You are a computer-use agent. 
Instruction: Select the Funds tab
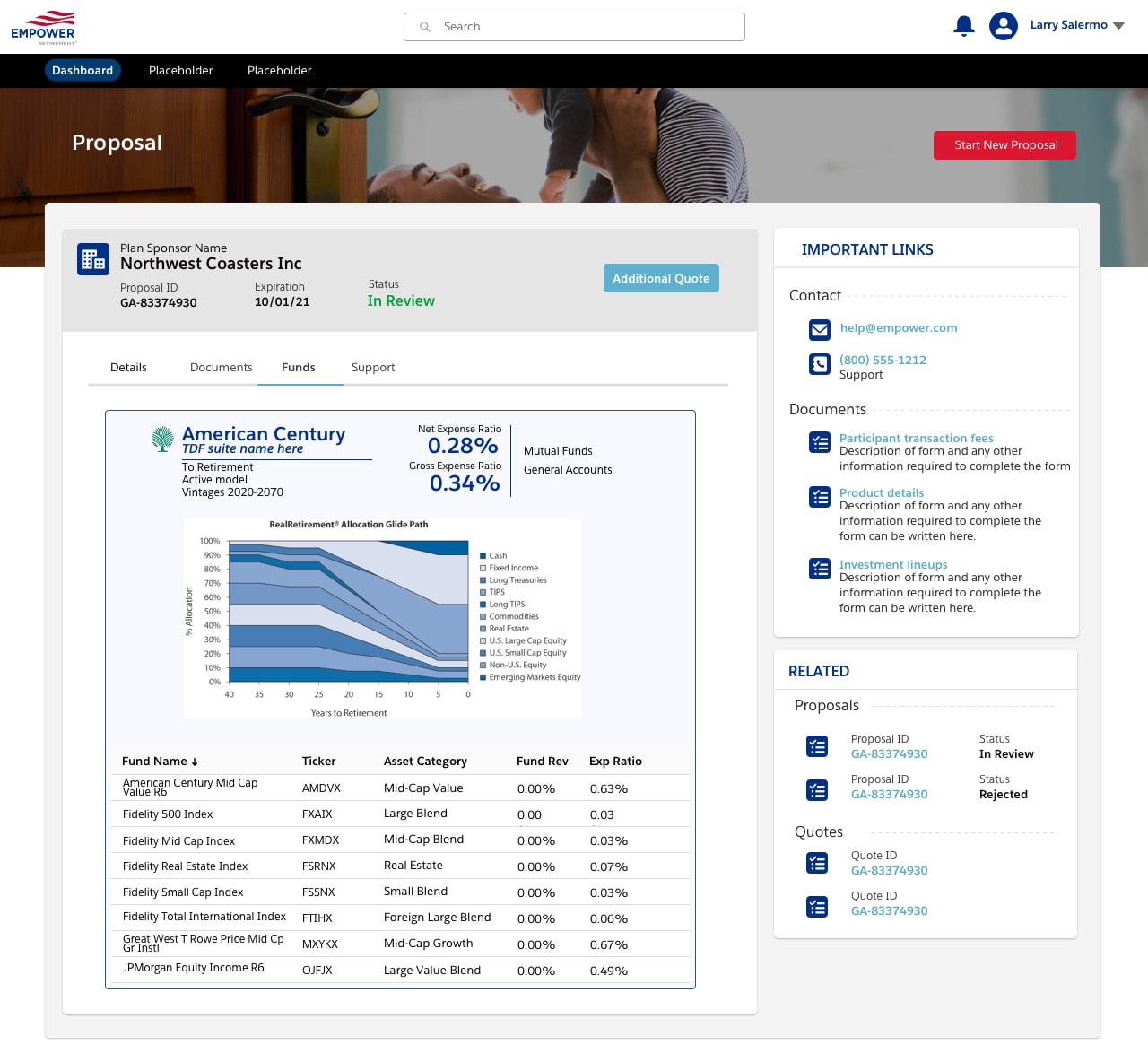tap(299, 367)
